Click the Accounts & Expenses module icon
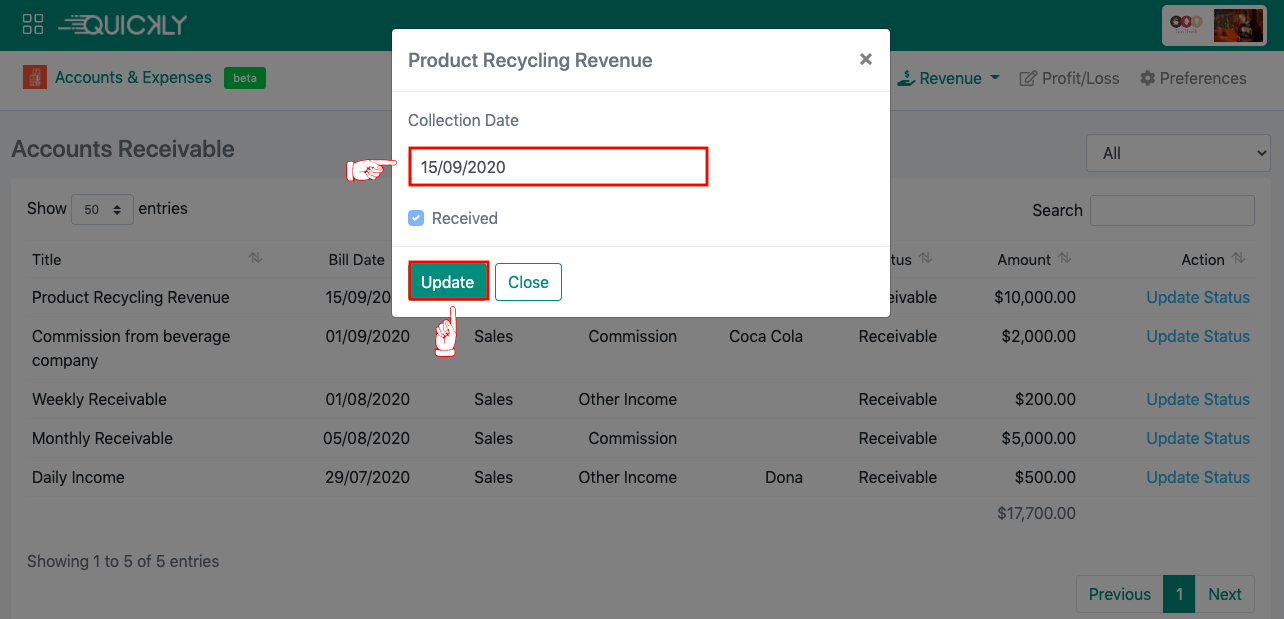Image resolution: width=1284 pixels, height=619 pixels. [35, 78]
